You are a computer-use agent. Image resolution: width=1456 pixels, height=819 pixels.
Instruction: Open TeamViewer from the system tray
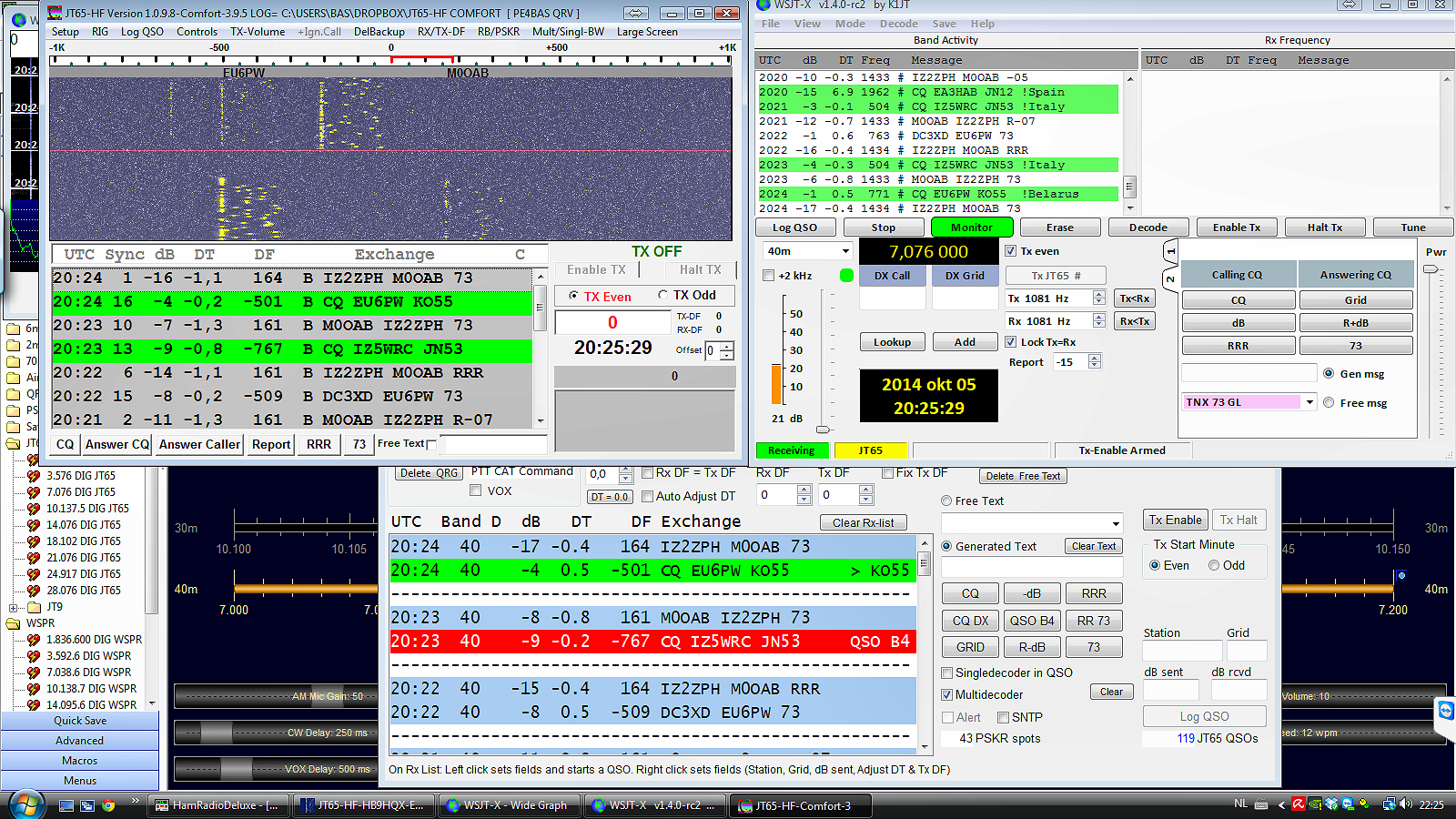pyautogui.click(x=1347, y=804)
